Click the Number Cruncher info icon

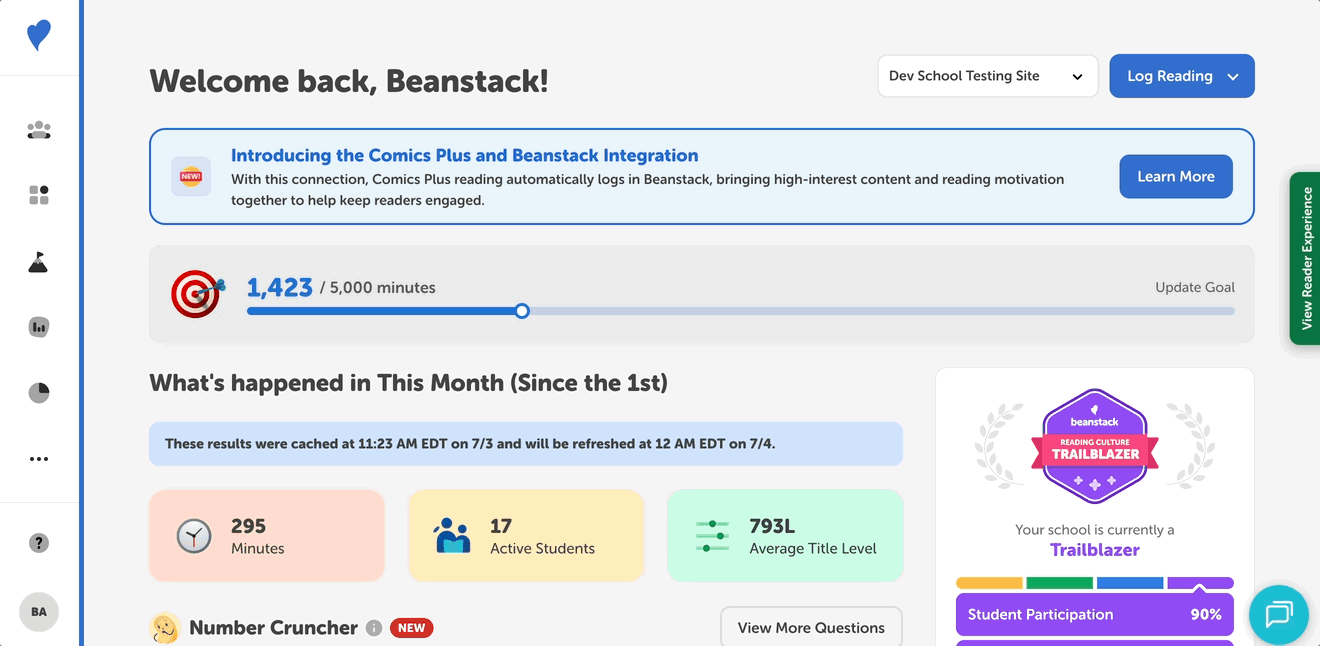[374, 628]
